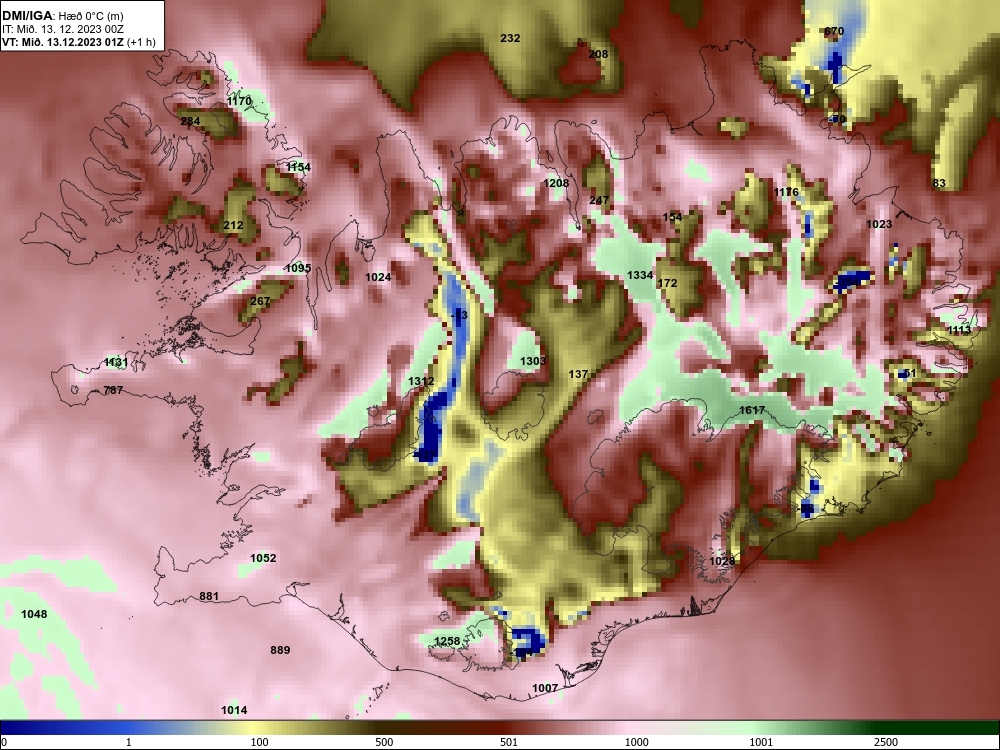Click the 1334 map value
The width and height of the screenshot is (1000, 750).
640,276
